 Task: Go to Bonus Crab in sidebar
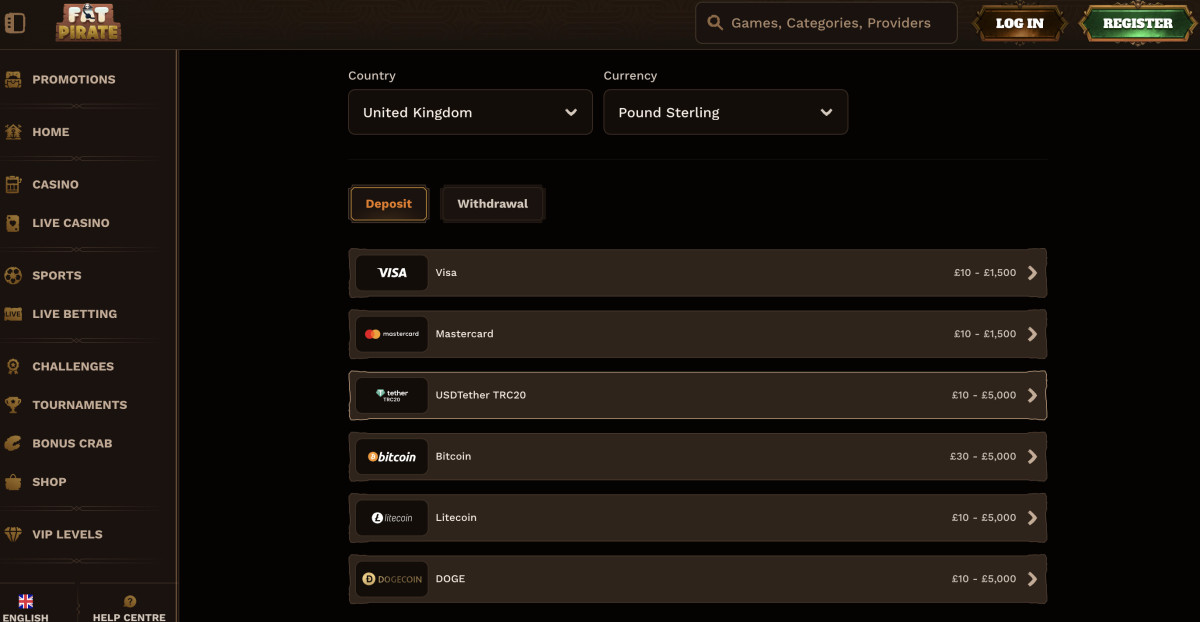click(x=71, y=443)
